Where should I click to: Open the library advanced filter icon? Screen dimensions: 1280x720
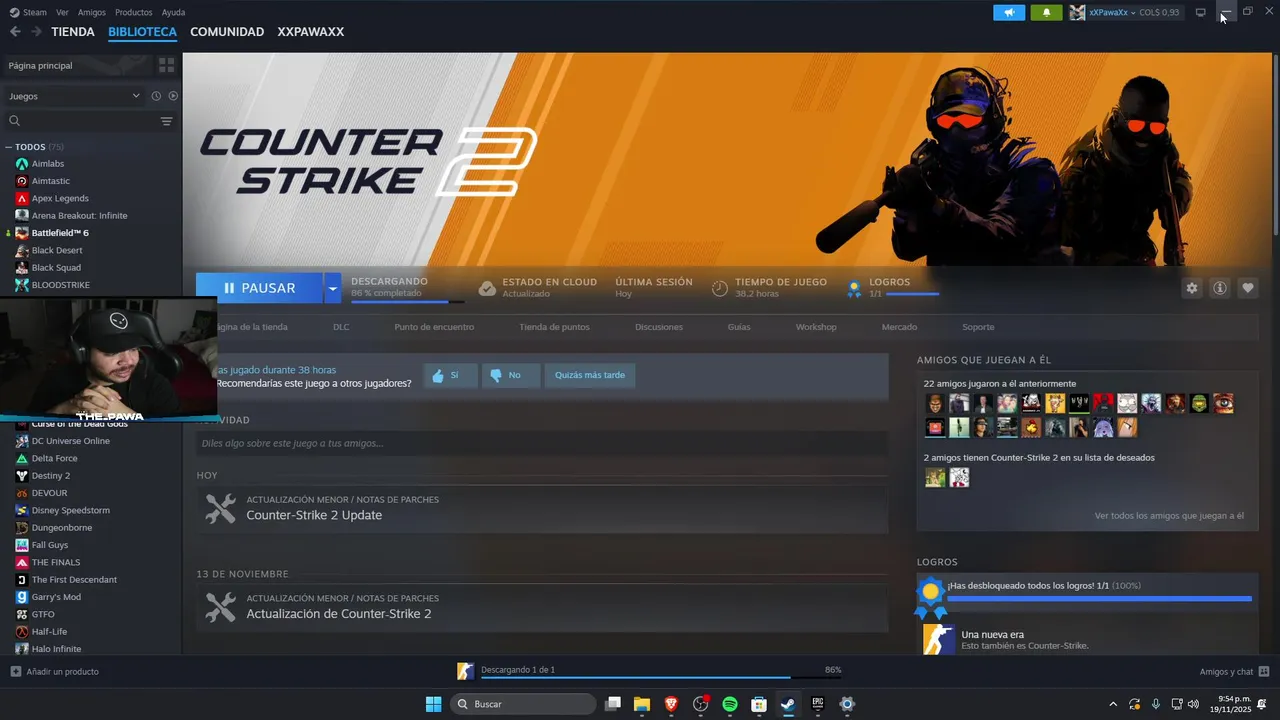click(166, 121)
